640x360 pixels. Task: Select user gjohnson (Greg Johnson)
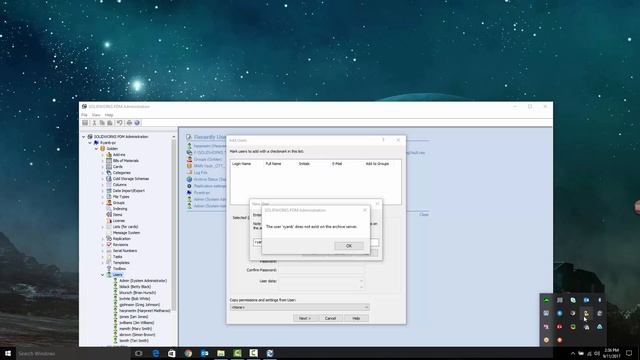point(140,304)
